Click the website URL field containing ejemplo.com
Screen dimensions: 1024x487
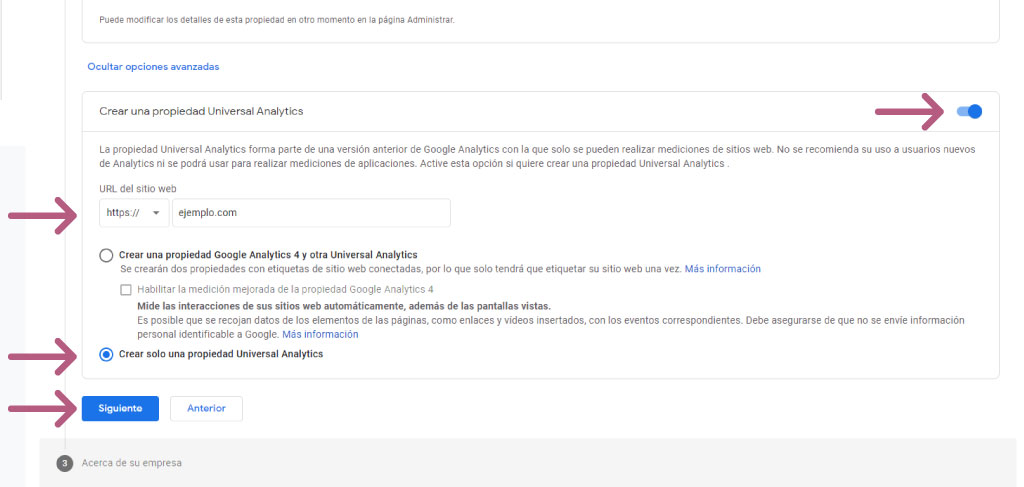coord(311,213)
